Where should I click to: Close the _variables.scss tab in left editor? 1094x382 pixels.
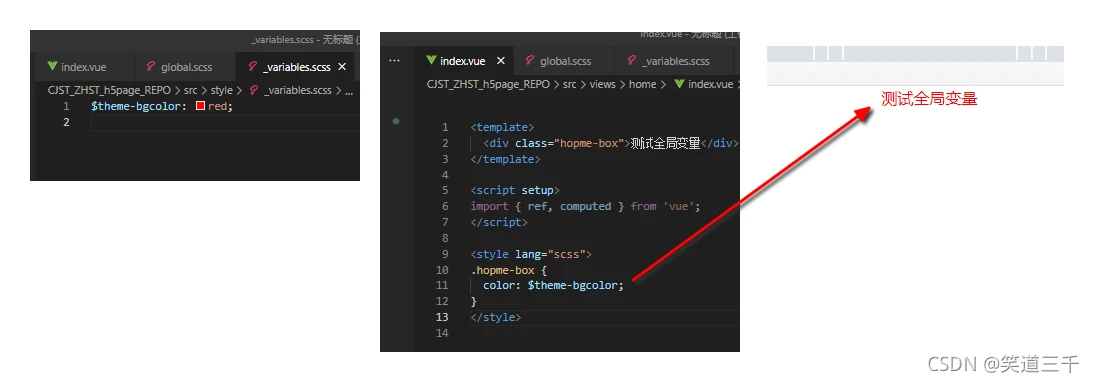342,67
